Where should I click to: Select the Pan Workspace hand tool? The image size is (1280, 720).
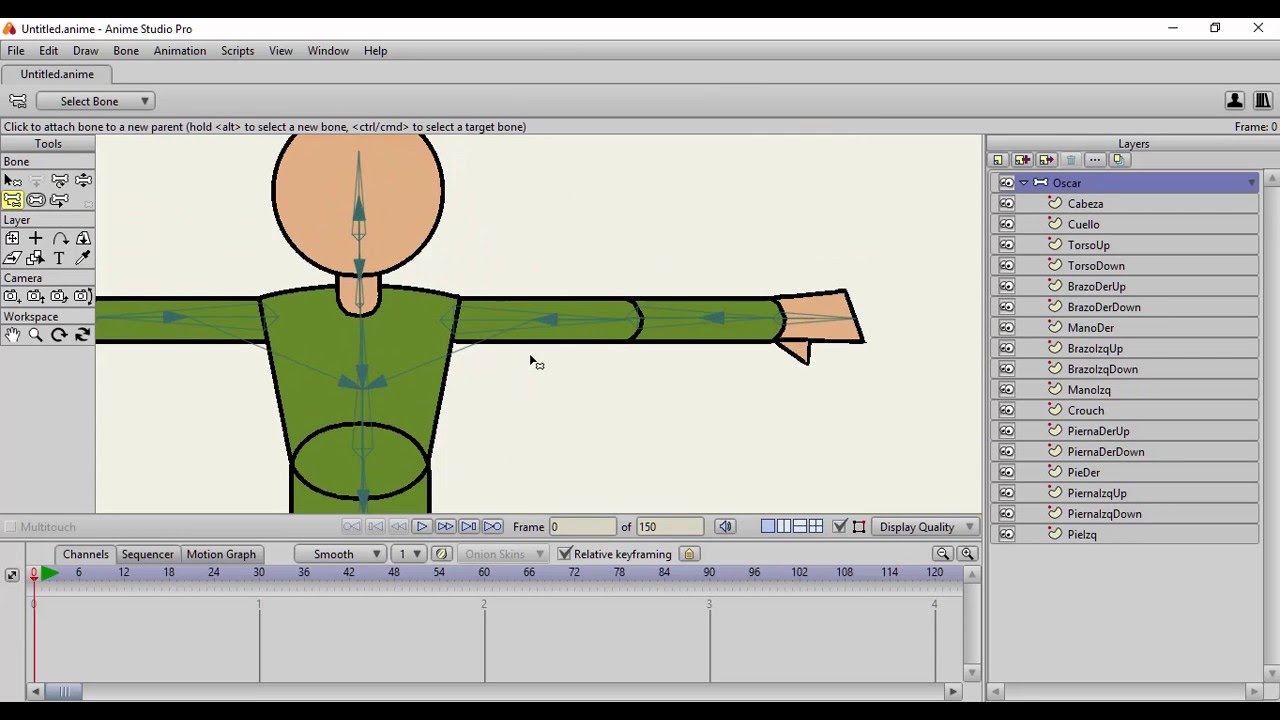point(12,335)
